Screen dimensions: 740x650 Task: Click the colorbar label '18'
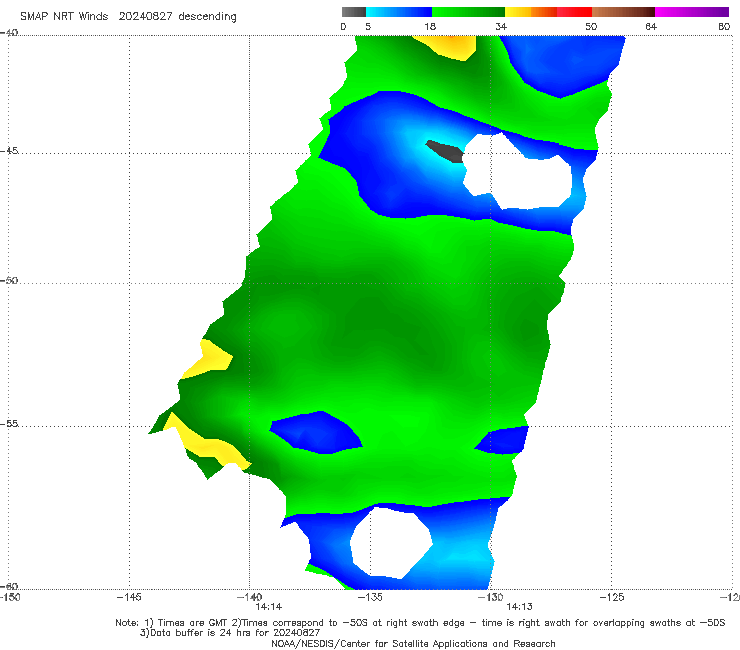tap(430, 26)
